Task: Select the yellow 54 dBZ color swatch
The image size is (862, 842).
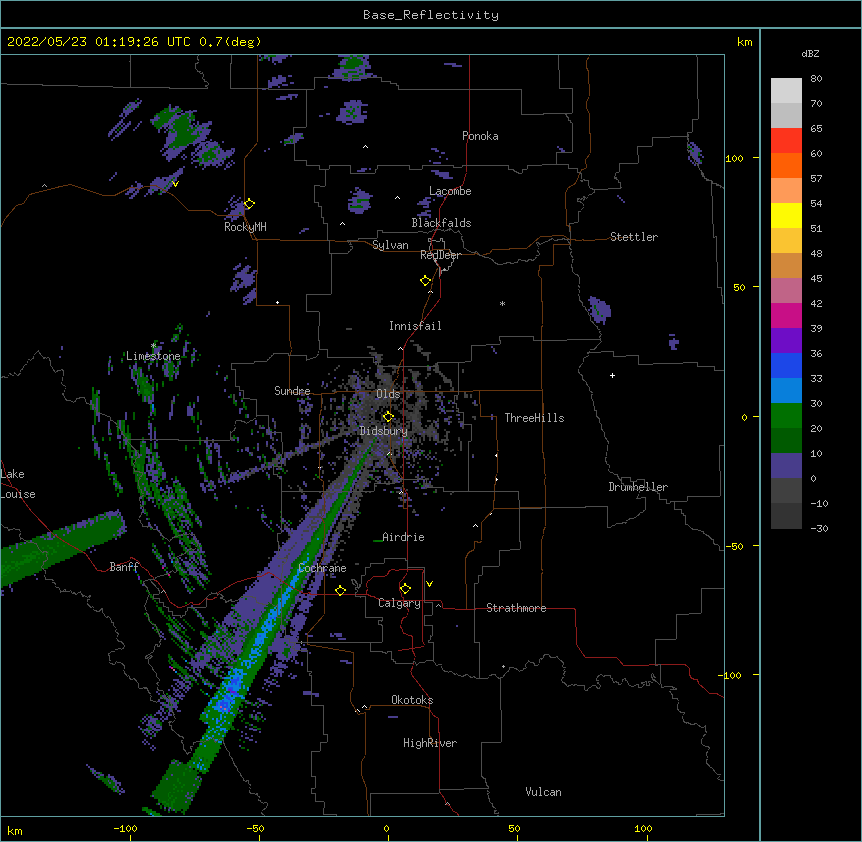Action: click(x=786, y=215)
